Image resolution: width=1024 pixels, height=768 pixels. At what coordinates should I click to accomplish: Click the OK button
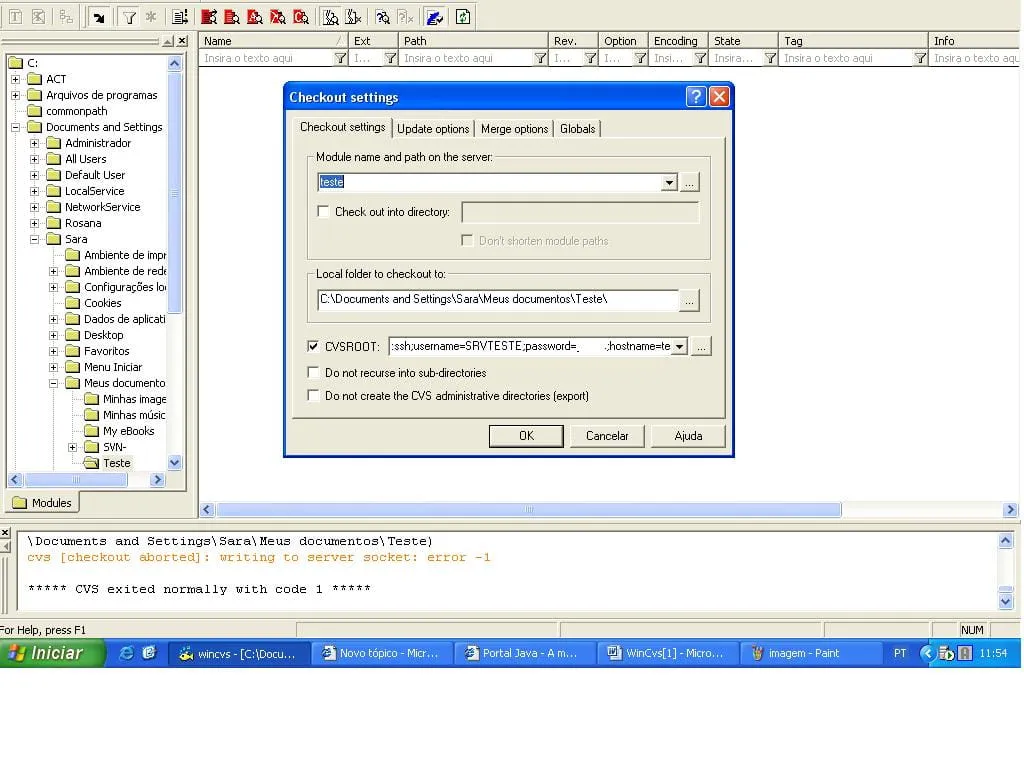tap(526, 436)
